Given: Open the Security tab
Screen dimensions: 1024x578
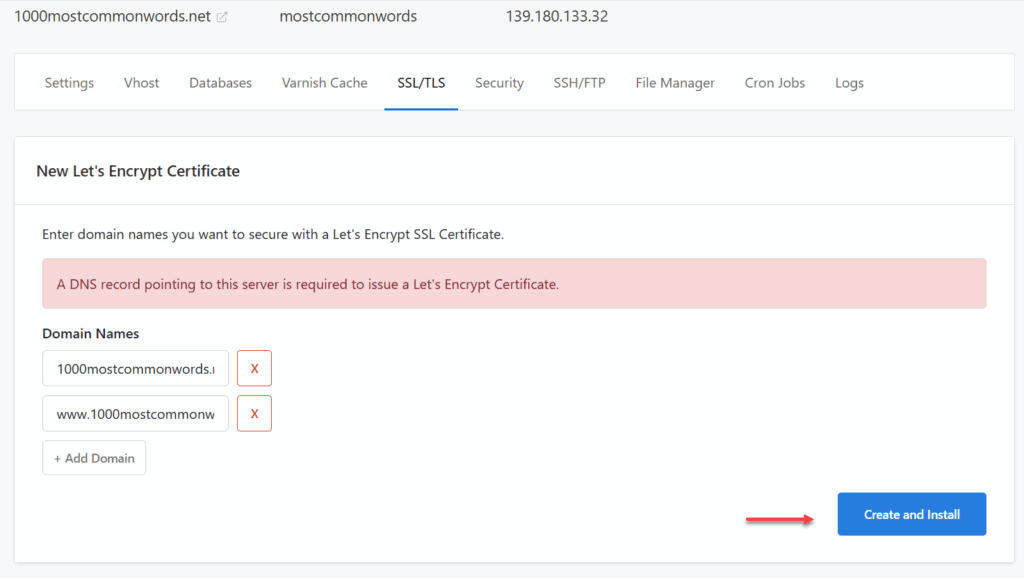Looking at the screenshot, I should pos(499,83).
